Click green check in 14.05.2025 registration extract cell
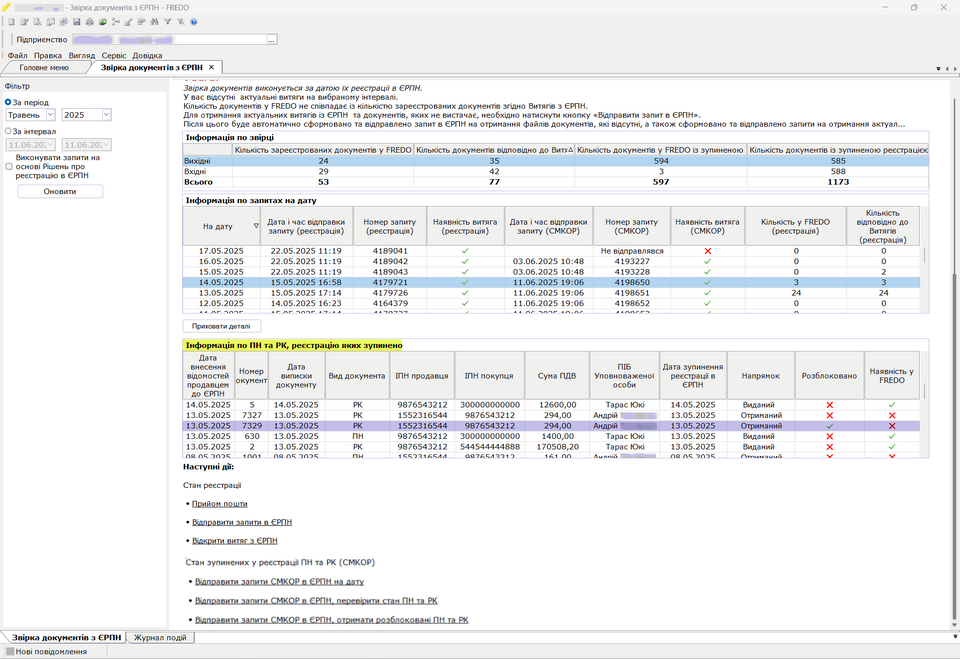 (x=465, y=282)
